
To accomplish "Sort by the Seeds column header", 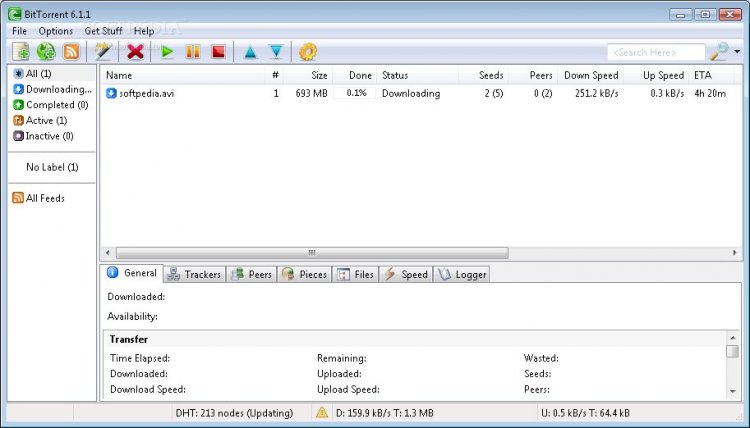I will point(483,76).
